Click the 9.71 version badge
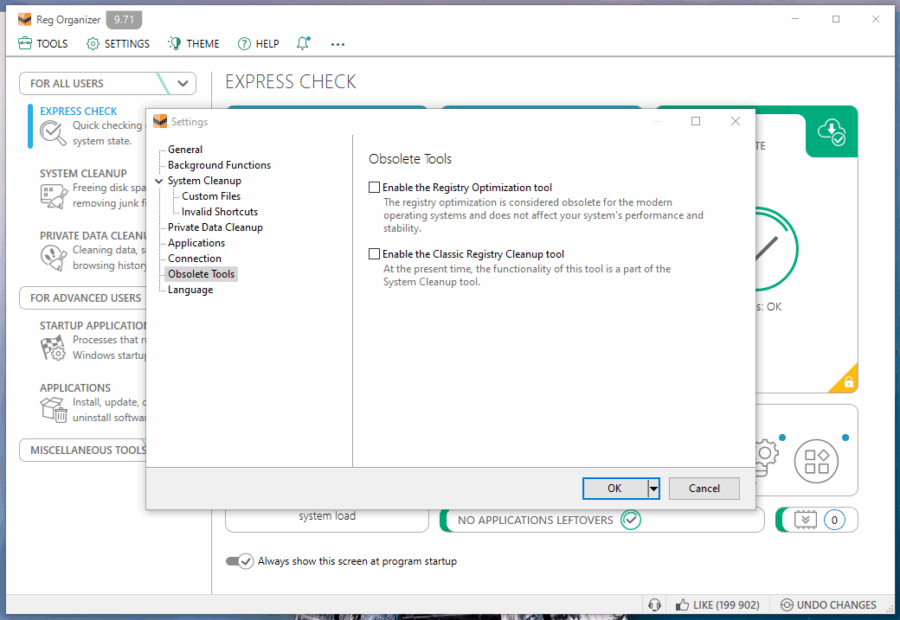 point(124,20)
